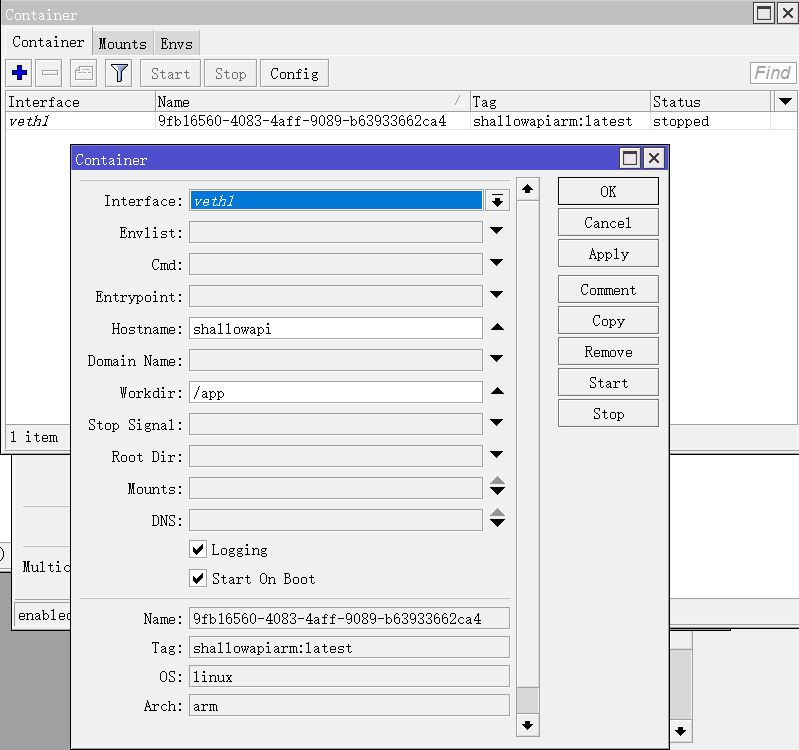Click the Arch field showing arm
The height and width of the screenshot is (750, 799).
click(x=349, y=705)
